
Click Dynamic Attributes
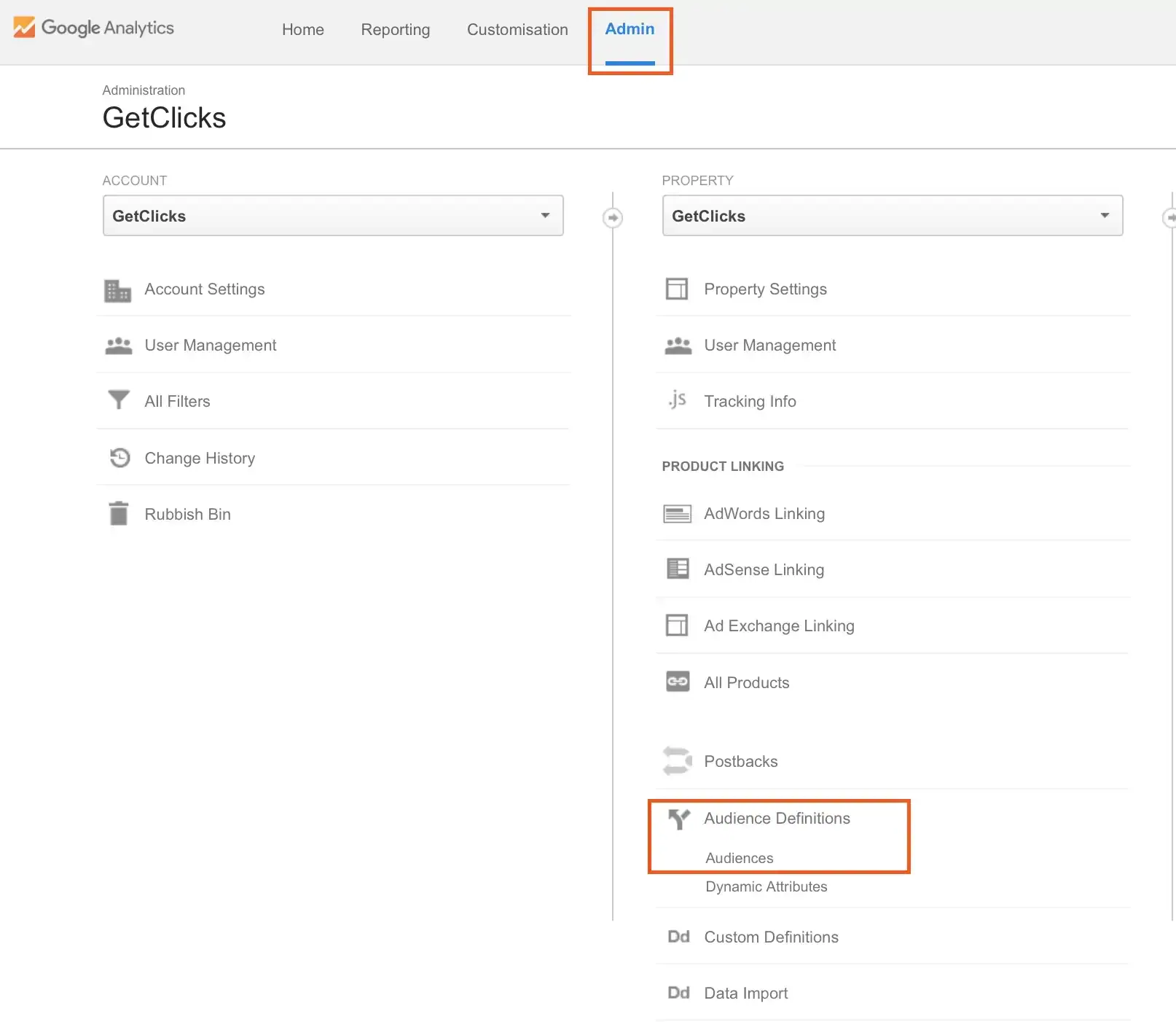(x=766, y=886)
